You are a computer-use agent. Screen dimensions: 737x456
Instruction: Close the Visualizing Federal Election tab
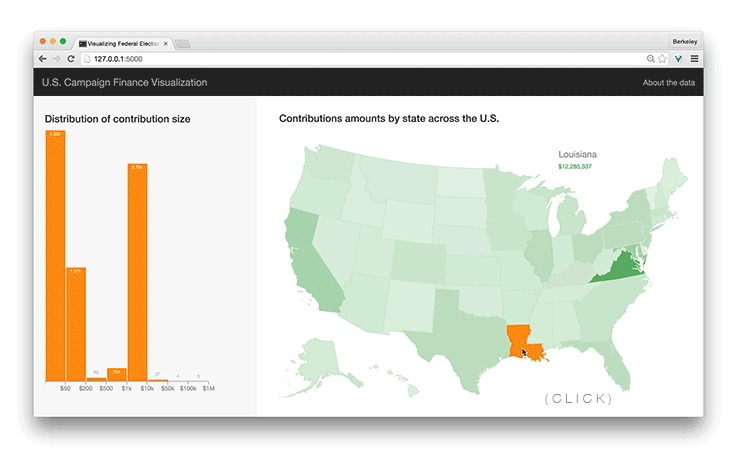(x=166, y=43)
